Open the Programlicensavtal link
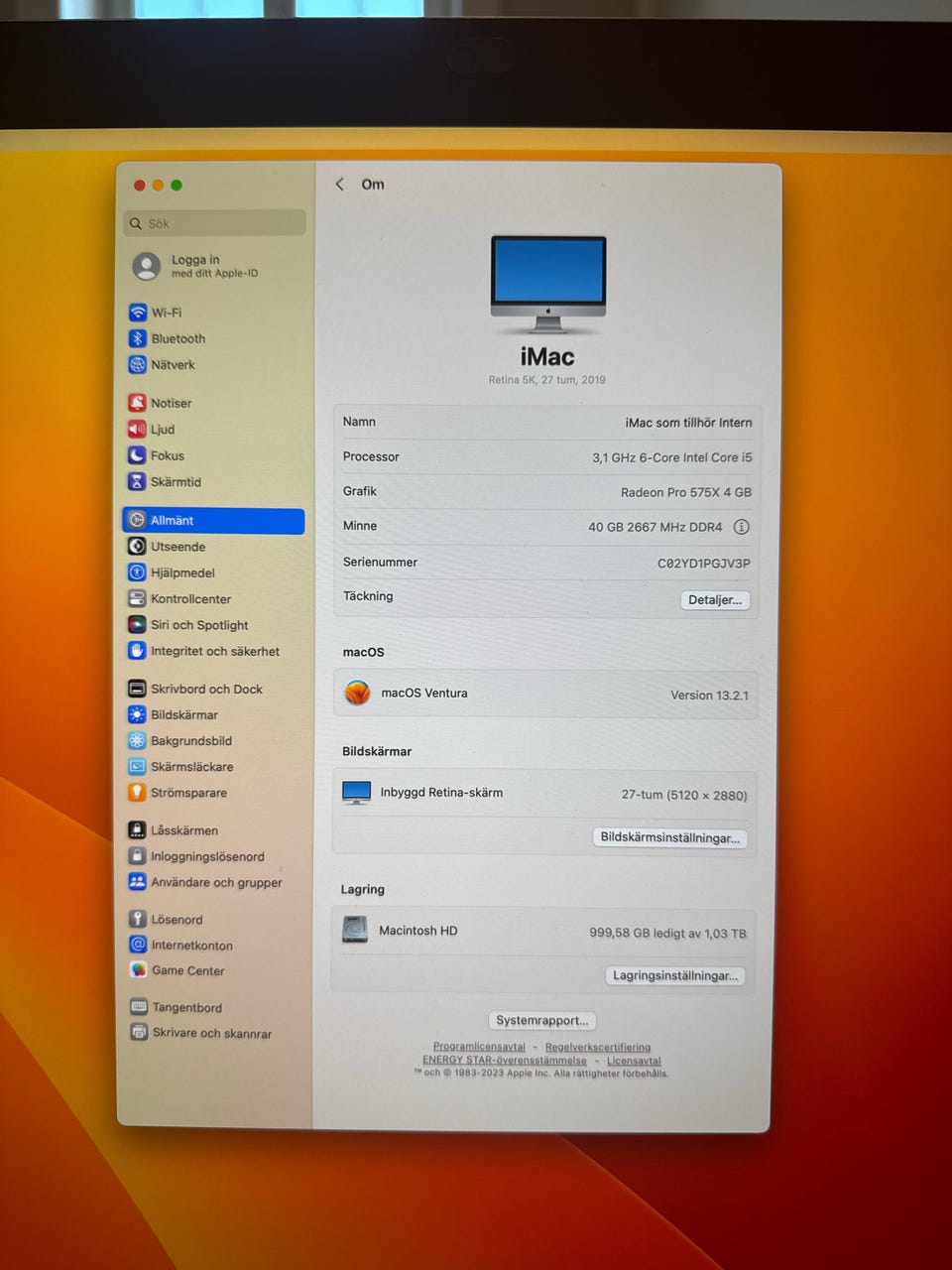Viewport: 952px width, 1270px height. (479, 1047)
